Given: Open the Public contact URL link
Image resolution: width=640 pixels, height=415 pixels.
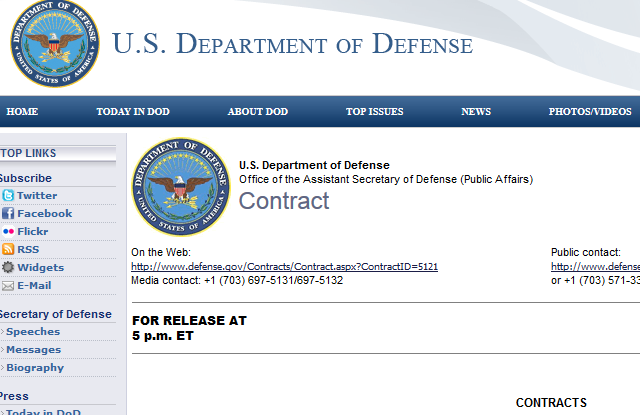Looking at the screenshot, I should (x=595, y=266).
